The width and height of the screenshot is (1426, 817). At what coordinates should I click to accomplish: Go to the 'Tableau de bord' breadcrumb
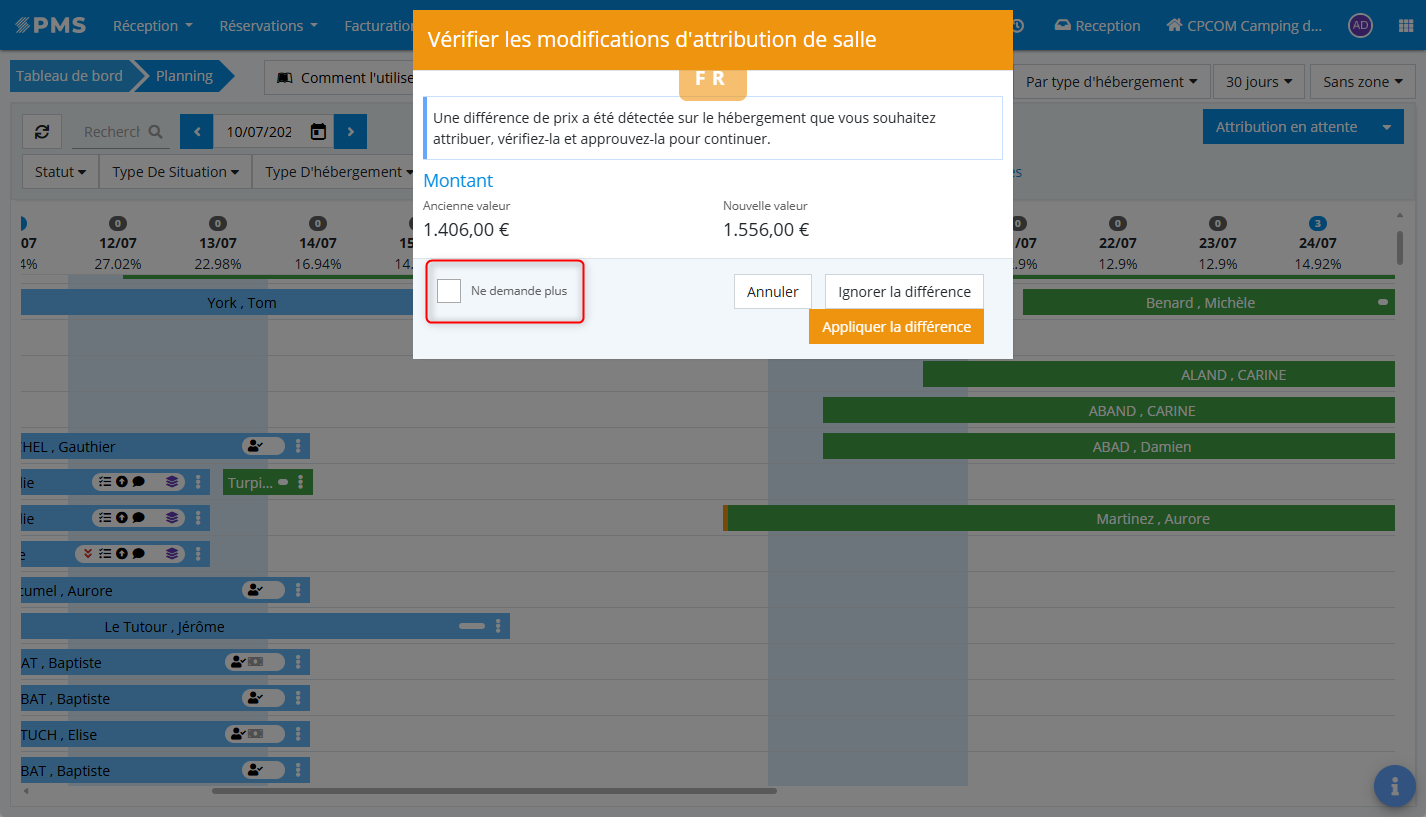[x=69, y=76]
